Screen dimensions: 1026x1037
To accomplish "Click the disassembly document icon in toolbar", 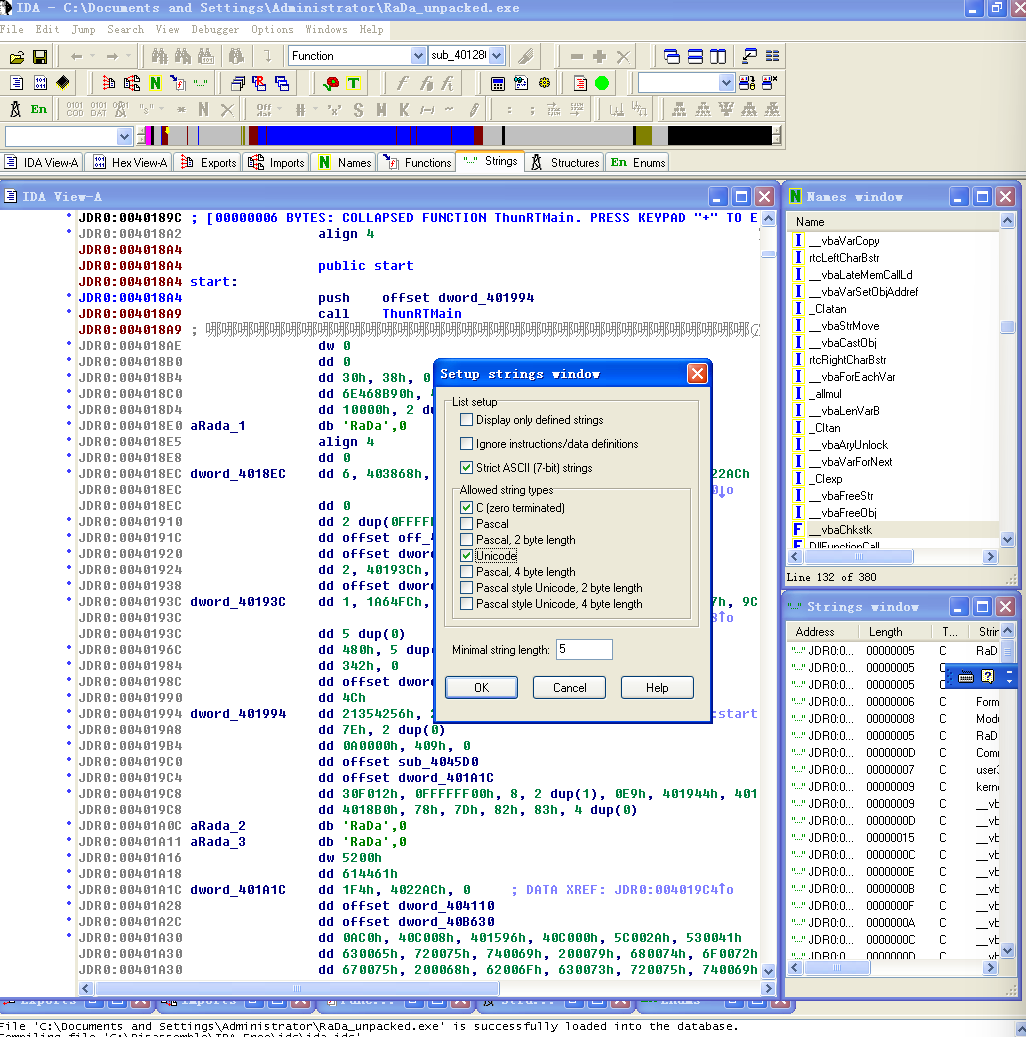I will coord(17,83).
